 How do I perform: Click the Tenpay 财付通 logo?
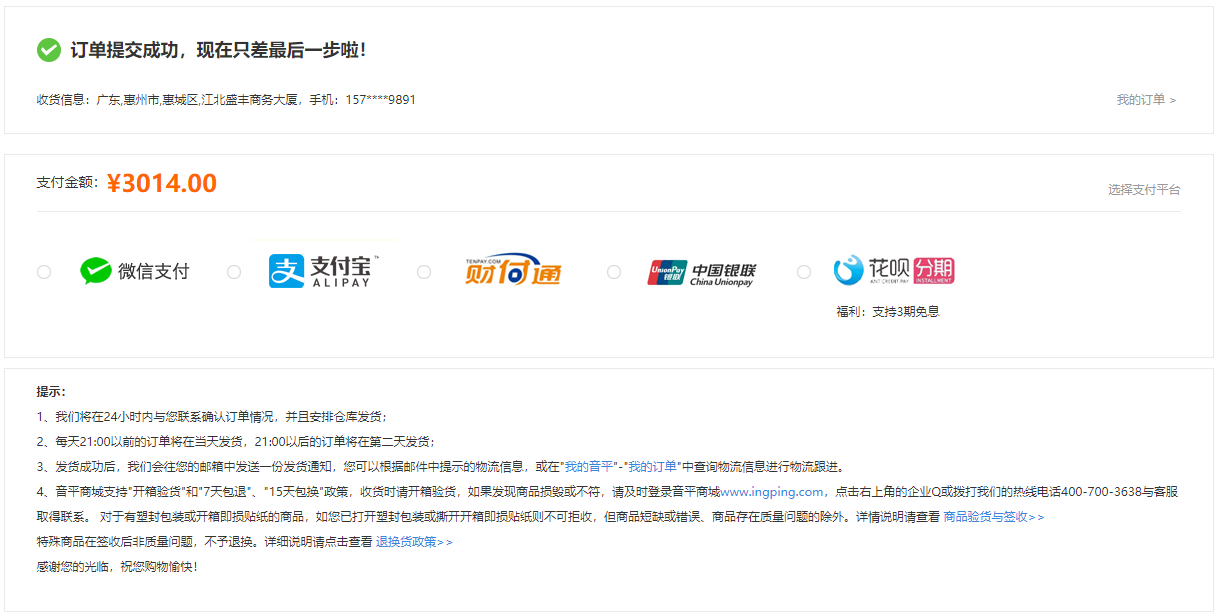point(513,271)
